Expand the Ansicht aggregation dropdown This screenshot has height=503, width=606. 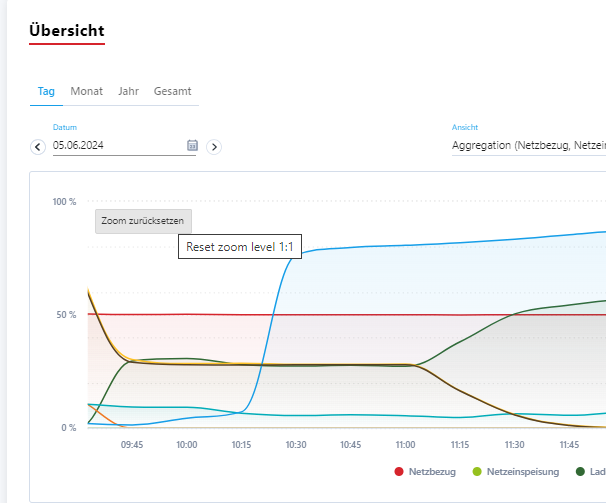pos(528,145)
